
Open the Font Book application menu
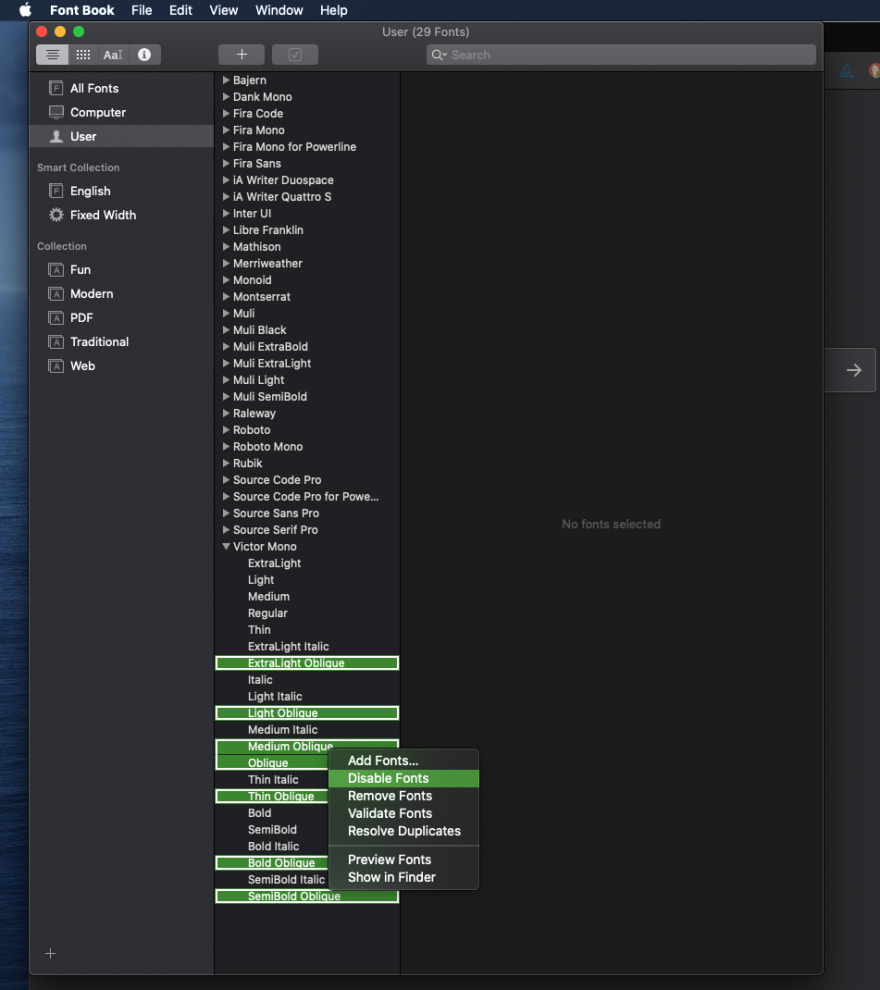coord(82,10)
